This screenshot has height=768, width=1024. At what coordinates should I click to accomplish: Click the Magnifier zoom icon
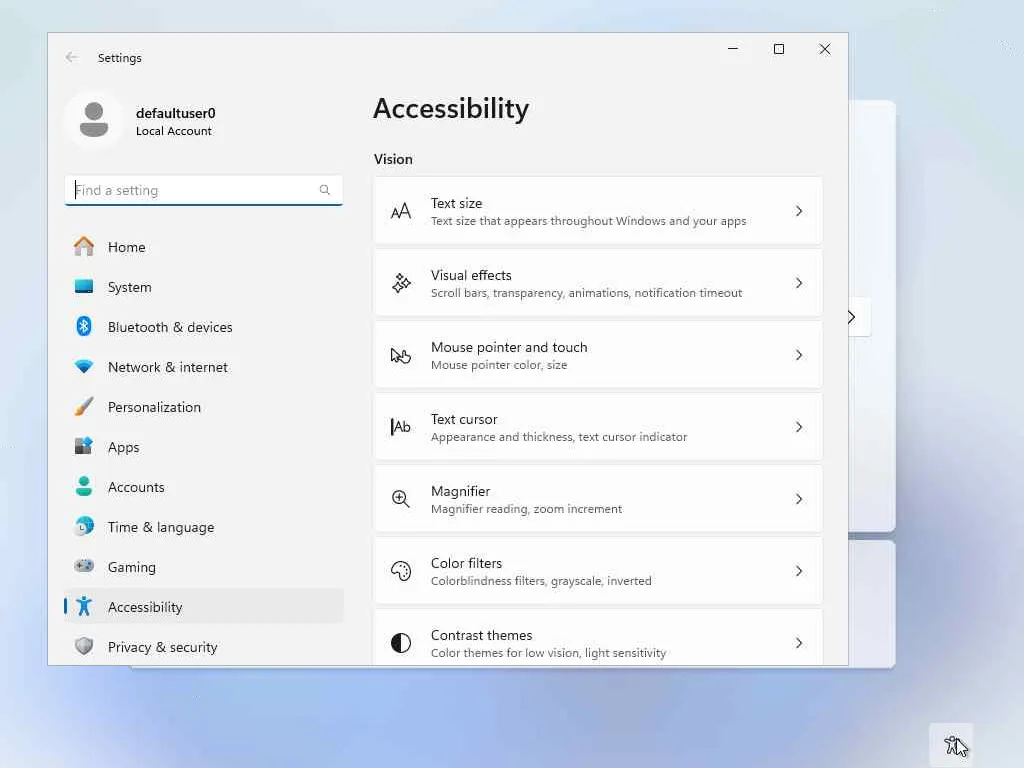coord(401,499)
